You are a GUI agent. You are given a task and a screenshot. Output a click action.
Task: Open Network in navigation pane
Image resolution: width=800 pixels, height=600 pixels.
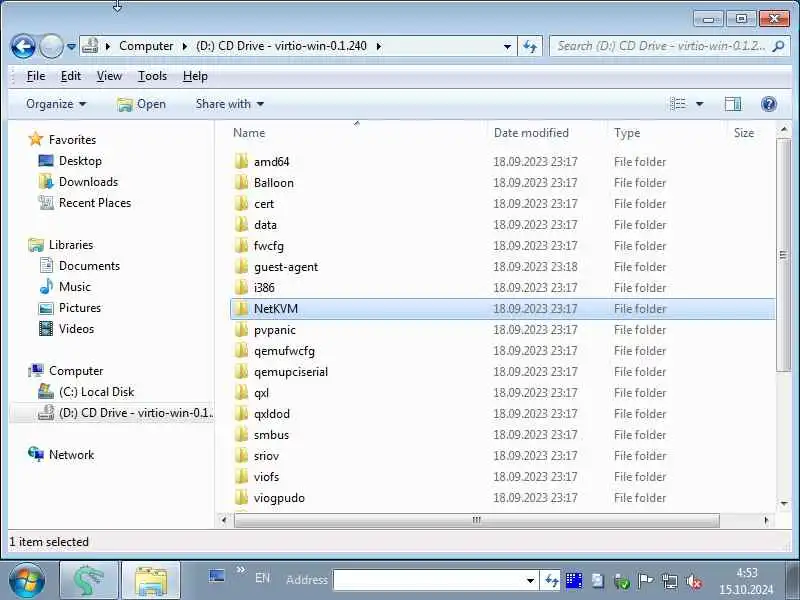[71, 455]
